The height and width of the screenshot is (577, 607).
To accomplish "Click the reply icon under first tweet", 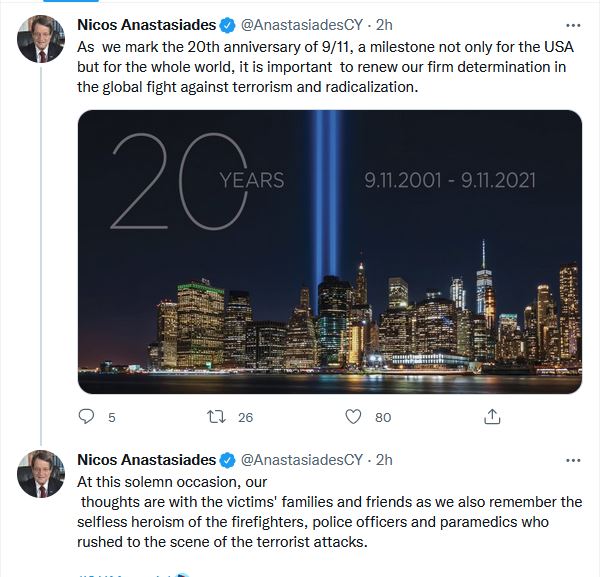I will [x=86, y=417].
